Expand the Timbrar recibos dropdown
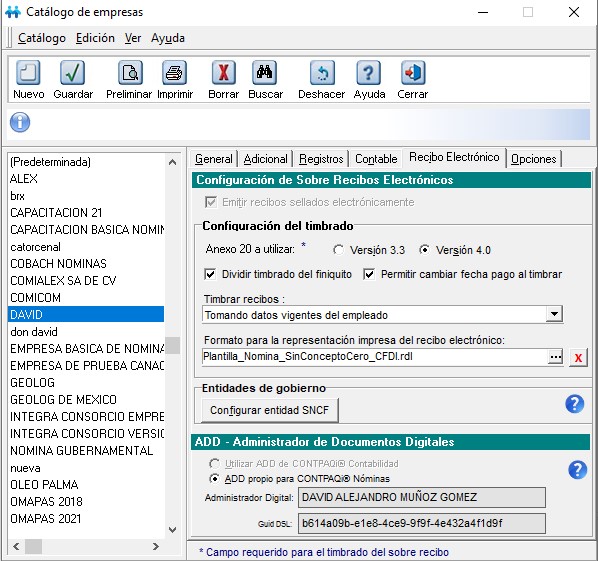This screenshot has height=561, width=598. [x=554, y=314]
